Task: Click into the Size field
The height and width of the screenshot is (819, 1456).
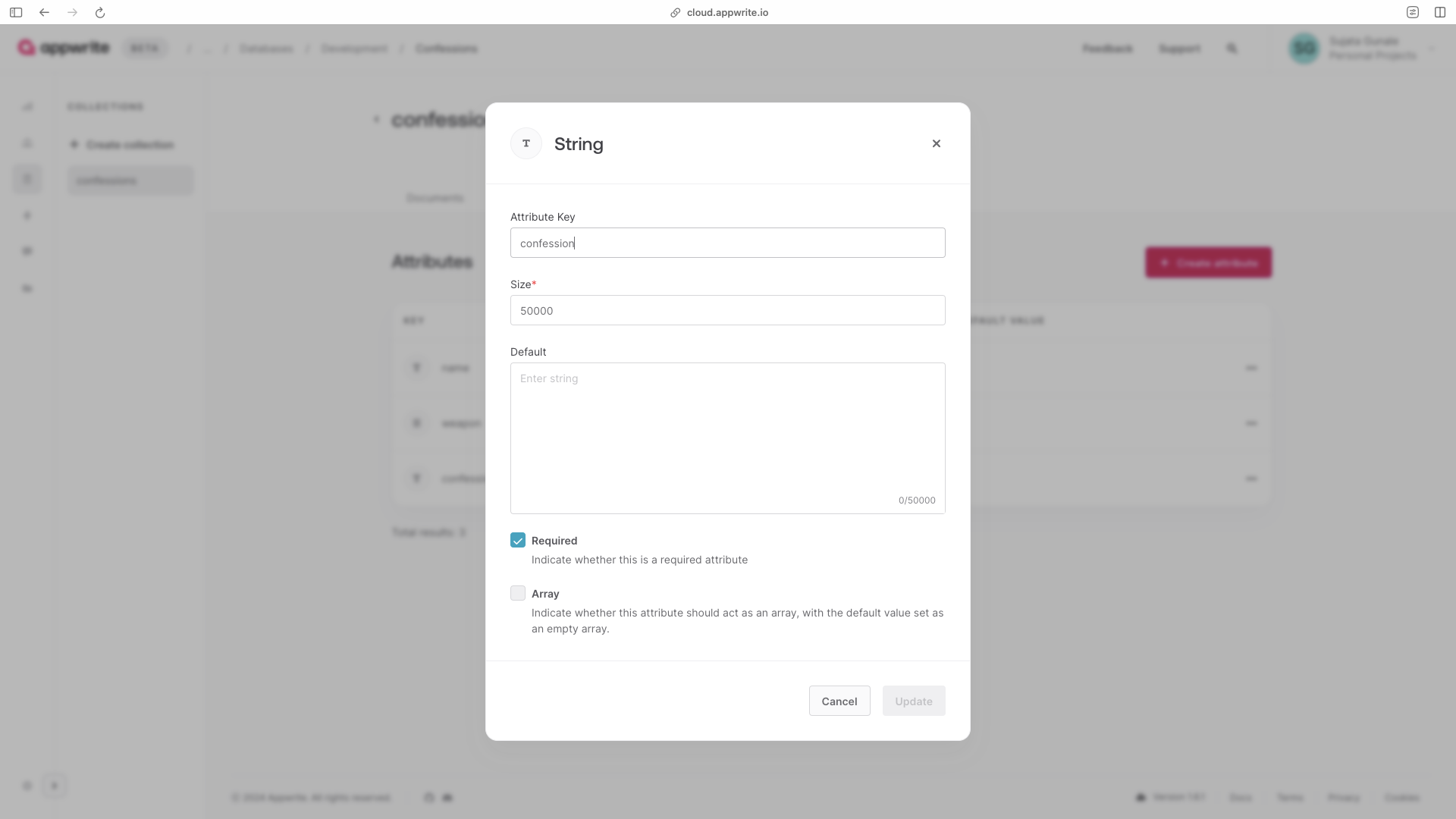Action: pyautogui.click(x=727, y=310)
